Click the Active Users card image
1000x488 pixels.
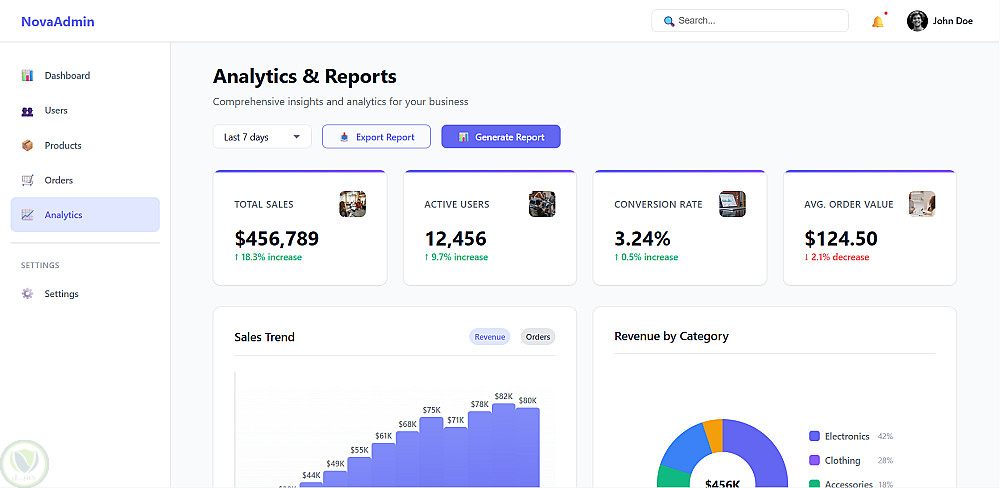(x=542, y=204)
